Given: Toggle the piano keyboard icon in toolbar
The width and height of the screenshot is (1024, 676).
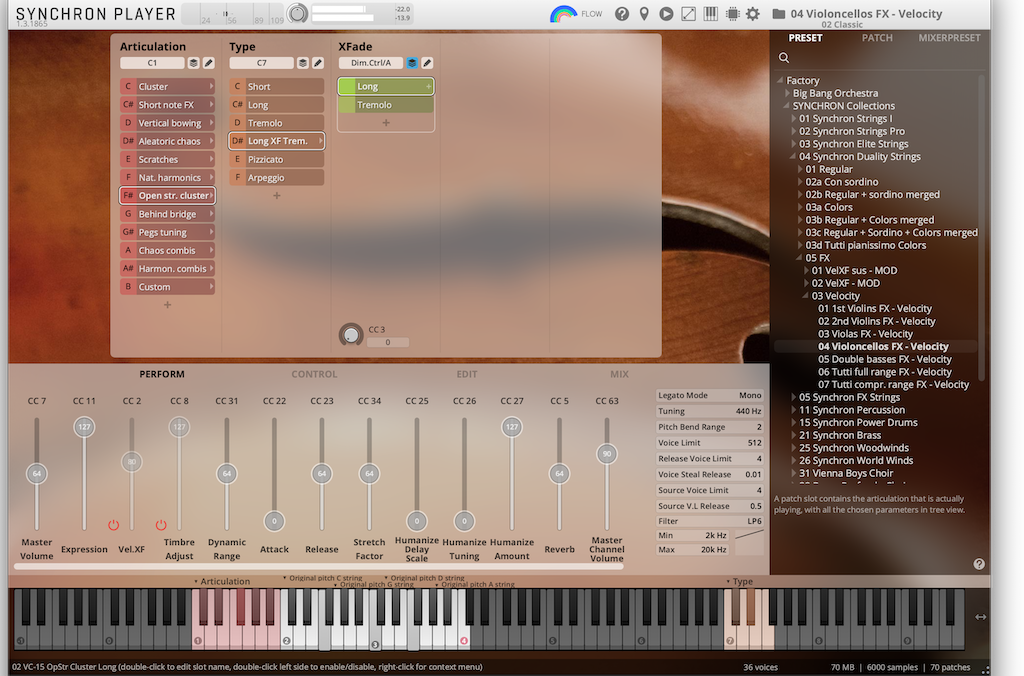Looking at the screenshot, I should (711, 14).
